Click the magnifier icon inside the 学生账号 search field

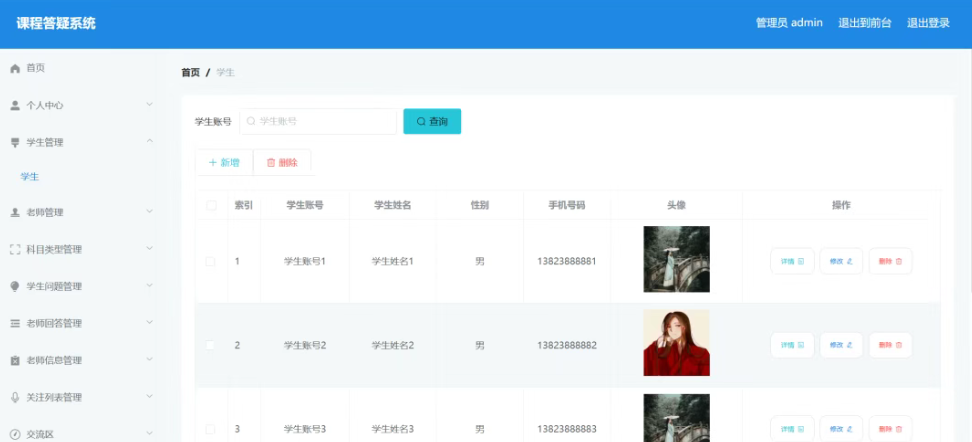(251, 122)
